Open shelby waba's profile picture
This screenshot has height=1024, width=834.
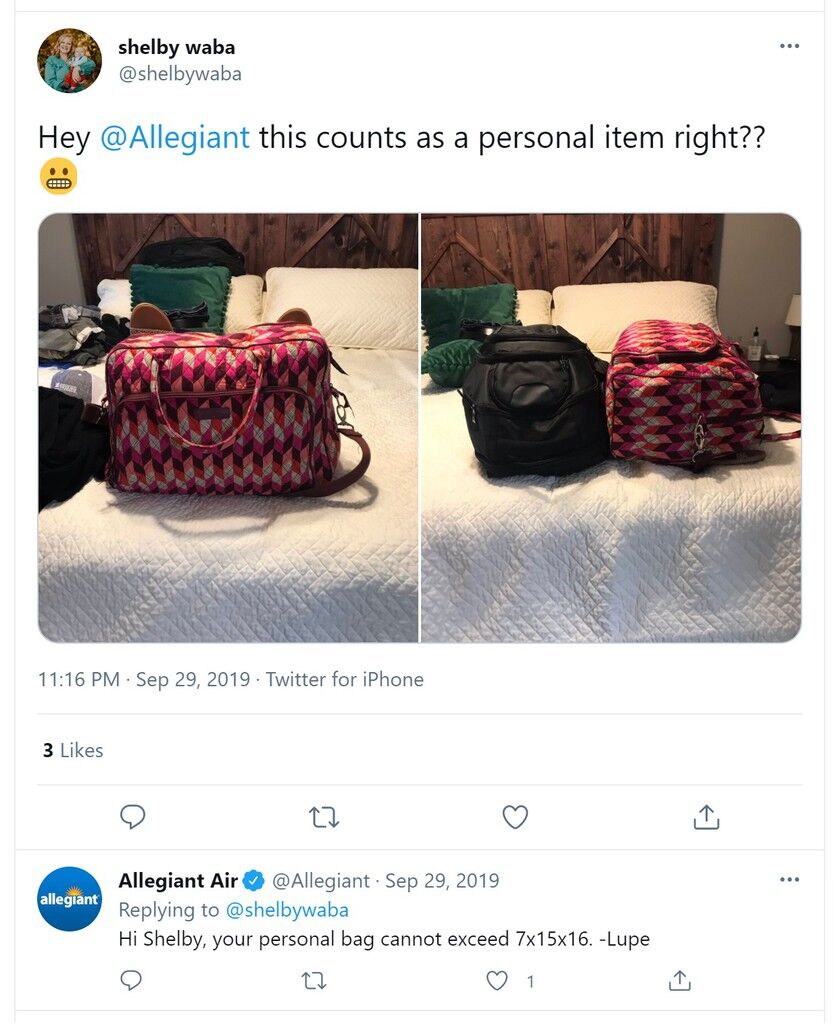coord(69,60)
